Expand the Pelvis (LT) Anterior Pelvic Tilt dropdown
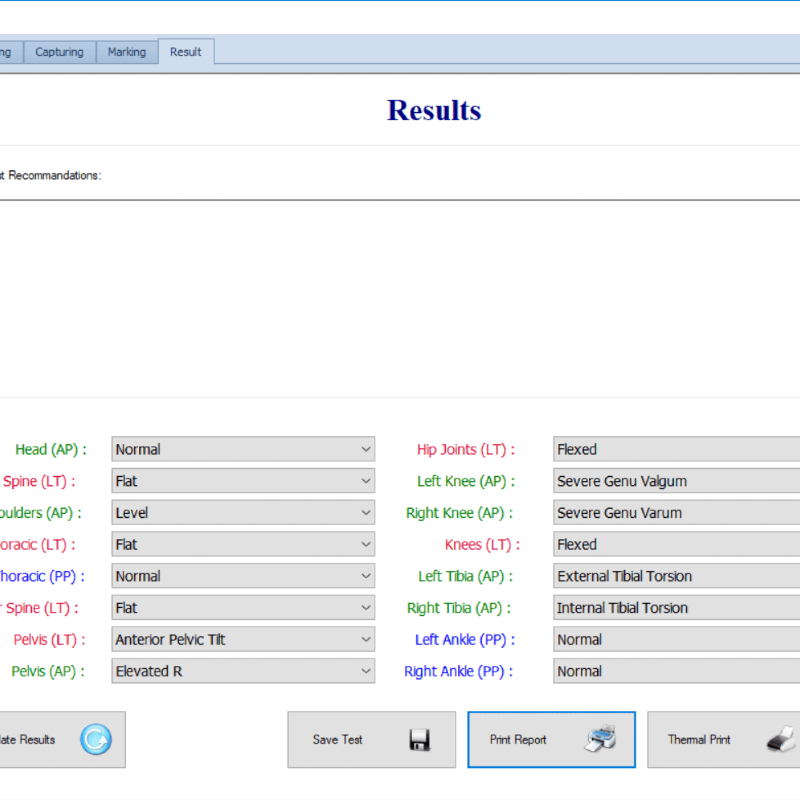 [x=243, y=640]
